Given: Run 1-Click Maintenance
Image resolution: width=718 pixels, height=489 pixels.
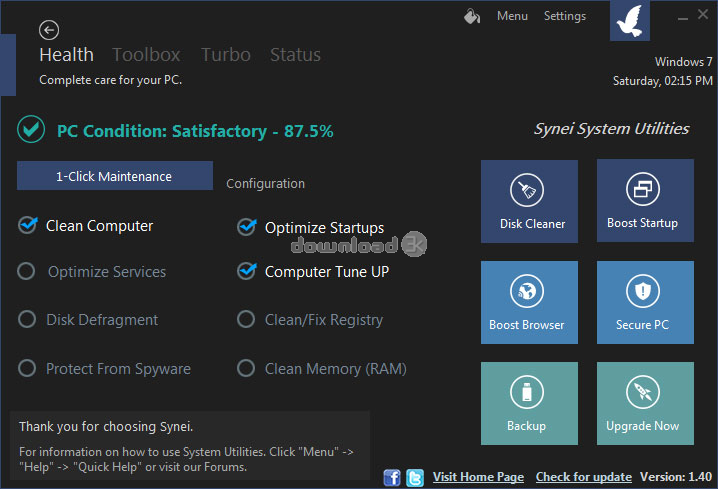Looking at the screenshot, I should tap(115, 176).
